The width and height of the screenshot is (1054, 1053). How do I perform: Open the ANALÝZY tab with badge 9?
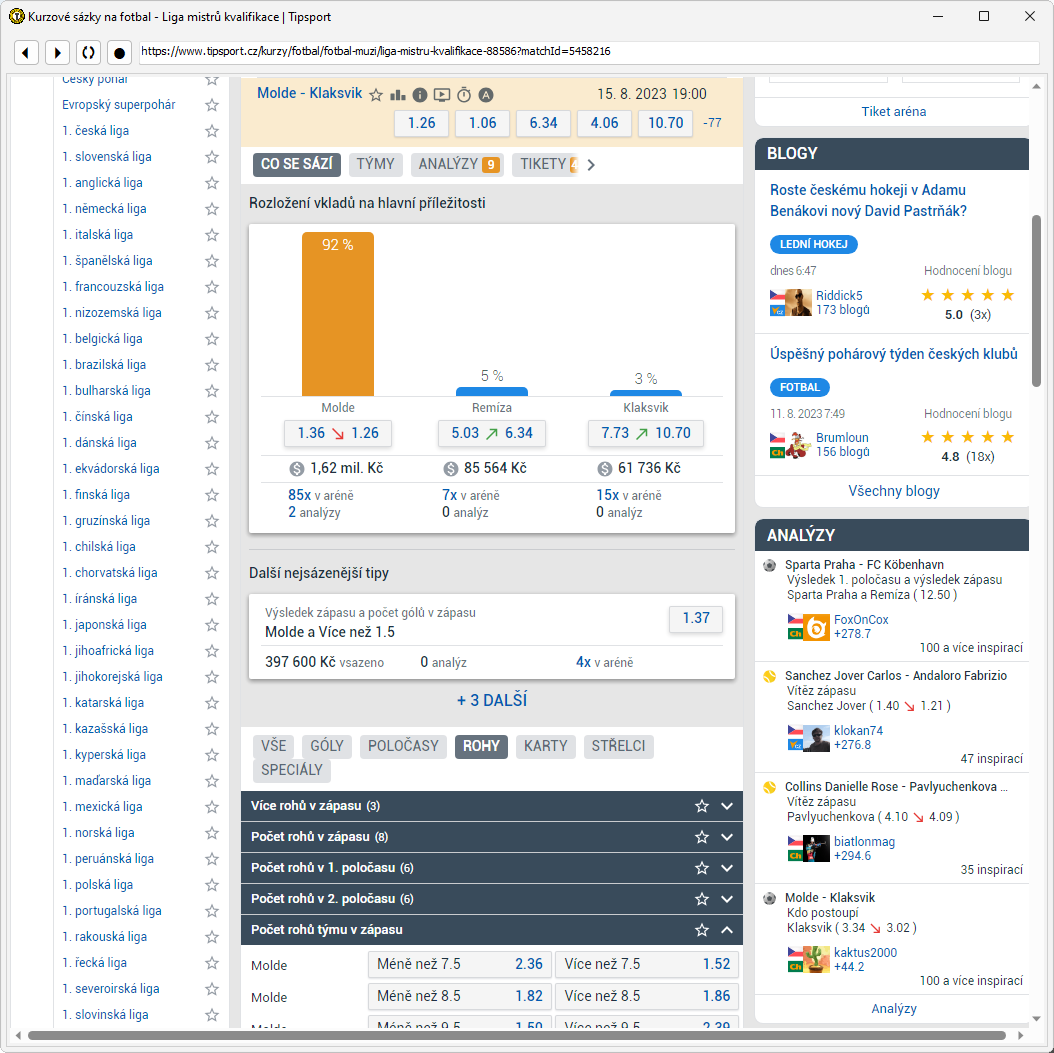tap(458, 164)
